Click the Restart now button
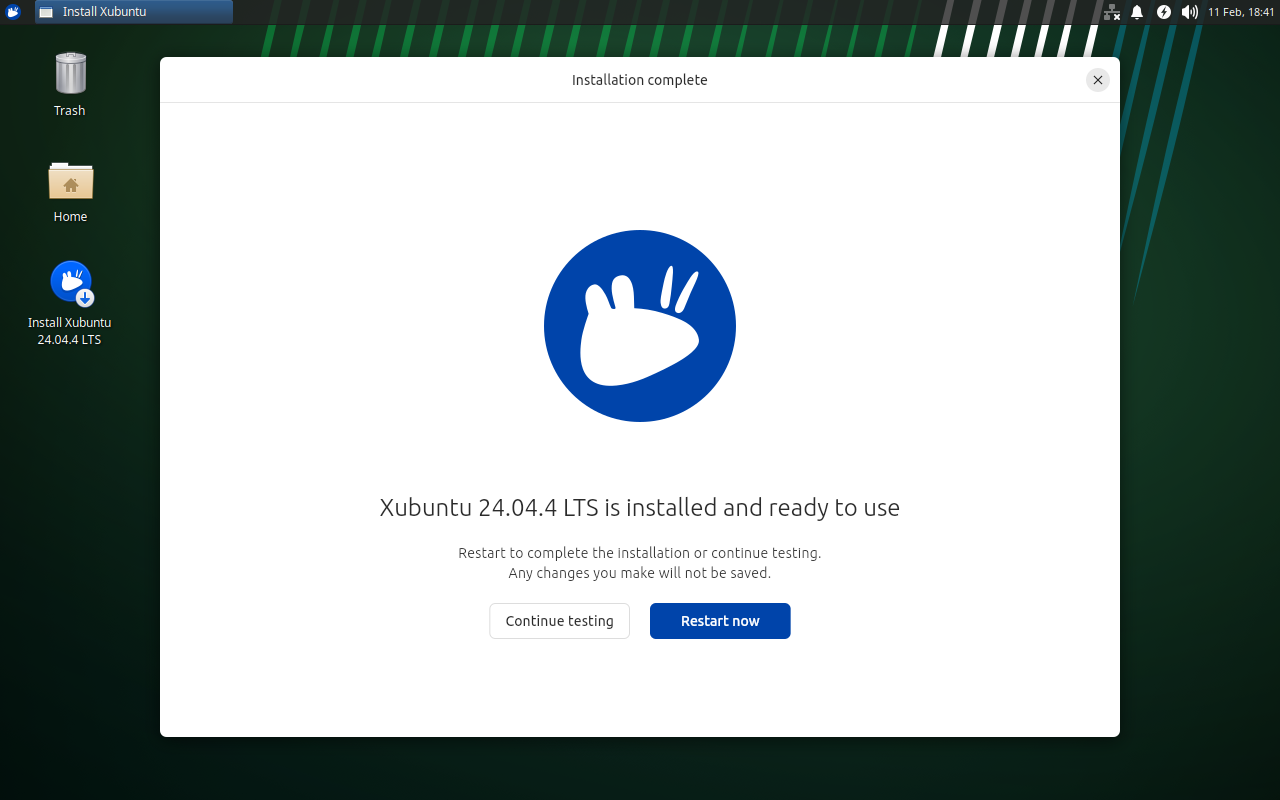The height and width of the screenshot is (800, 1280). [x=720, y=621]
